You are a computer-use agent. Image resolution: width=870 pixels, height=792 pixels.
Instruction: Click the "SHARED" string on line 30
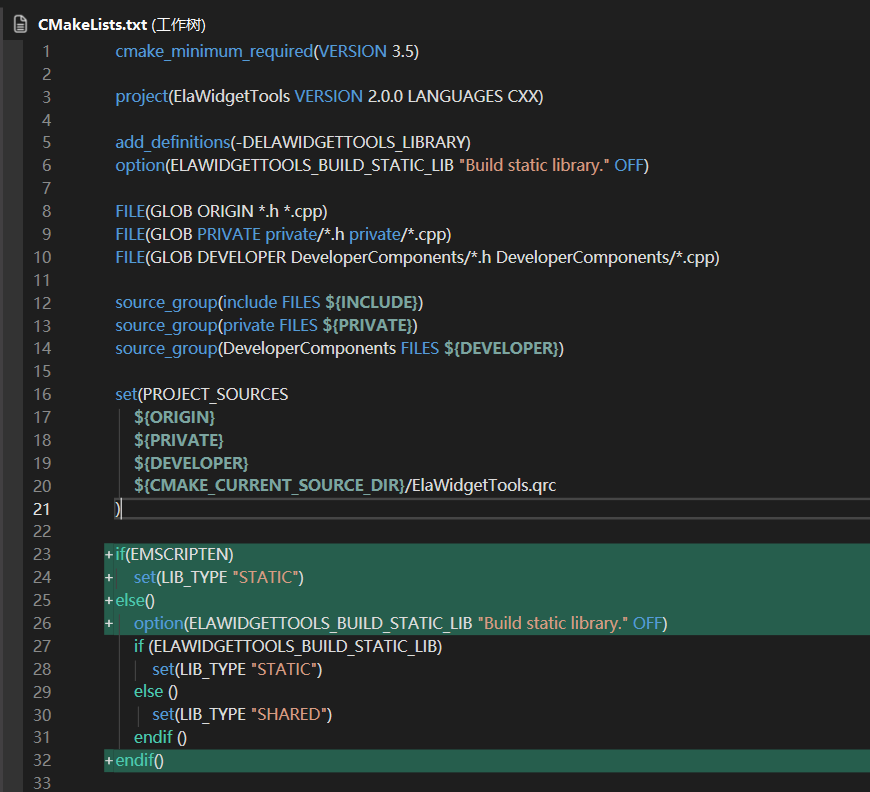293,714
